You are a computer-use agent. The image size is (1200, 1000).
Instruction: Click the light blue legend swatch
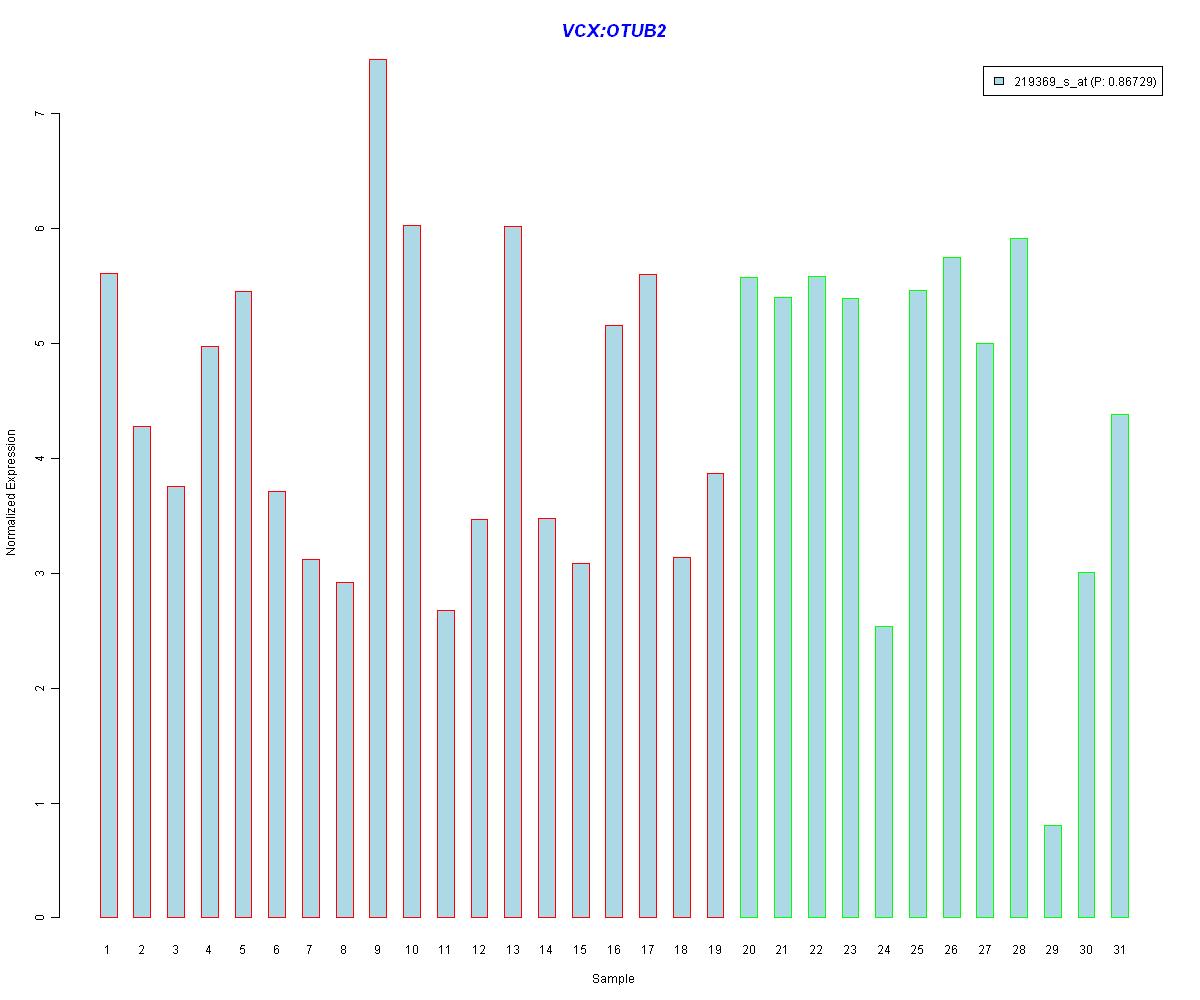tap(999, 81)
